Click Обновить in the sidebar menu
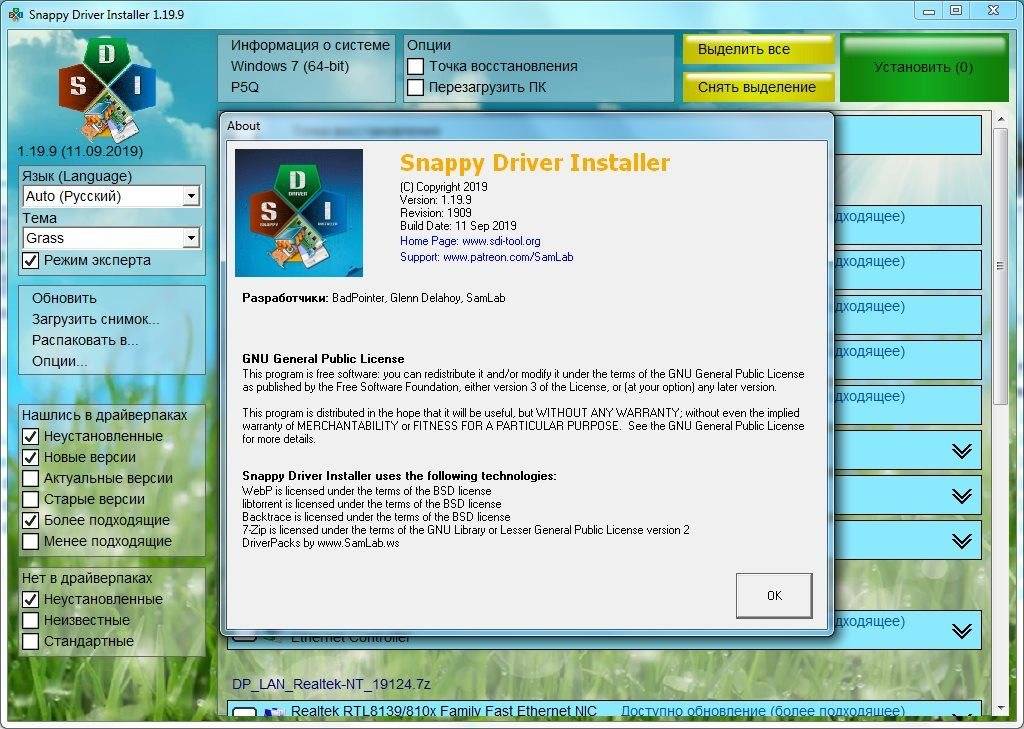 tap(64, 298)
